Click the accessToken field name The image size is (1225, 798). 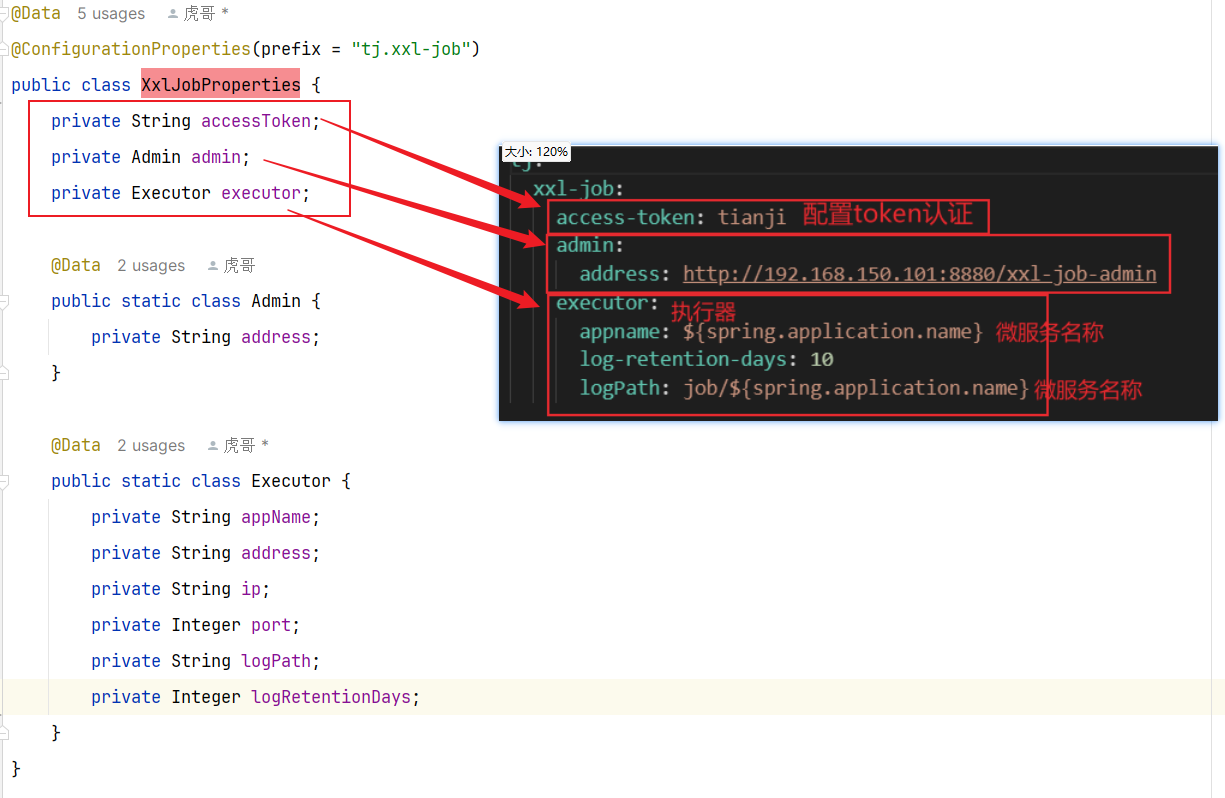[256, 121]
